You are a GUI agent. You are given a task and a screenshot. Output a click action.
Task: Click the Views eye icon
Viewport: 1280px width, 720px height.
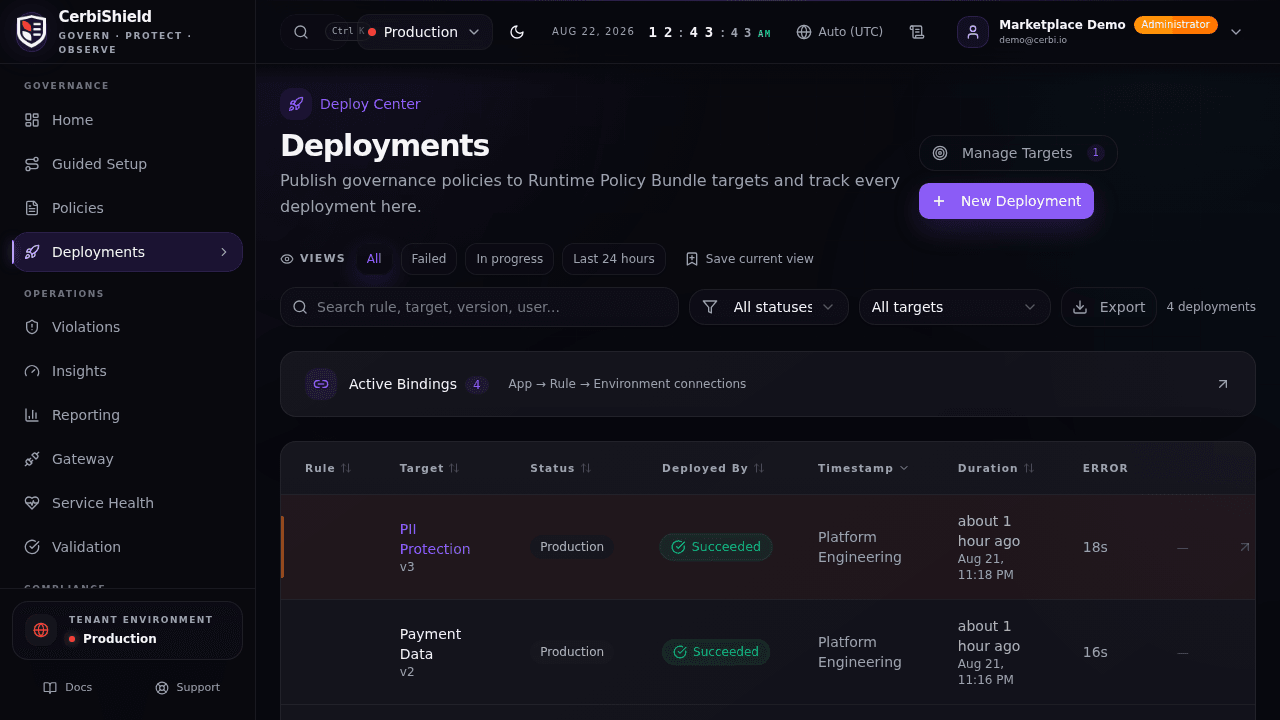coord(287,259)
